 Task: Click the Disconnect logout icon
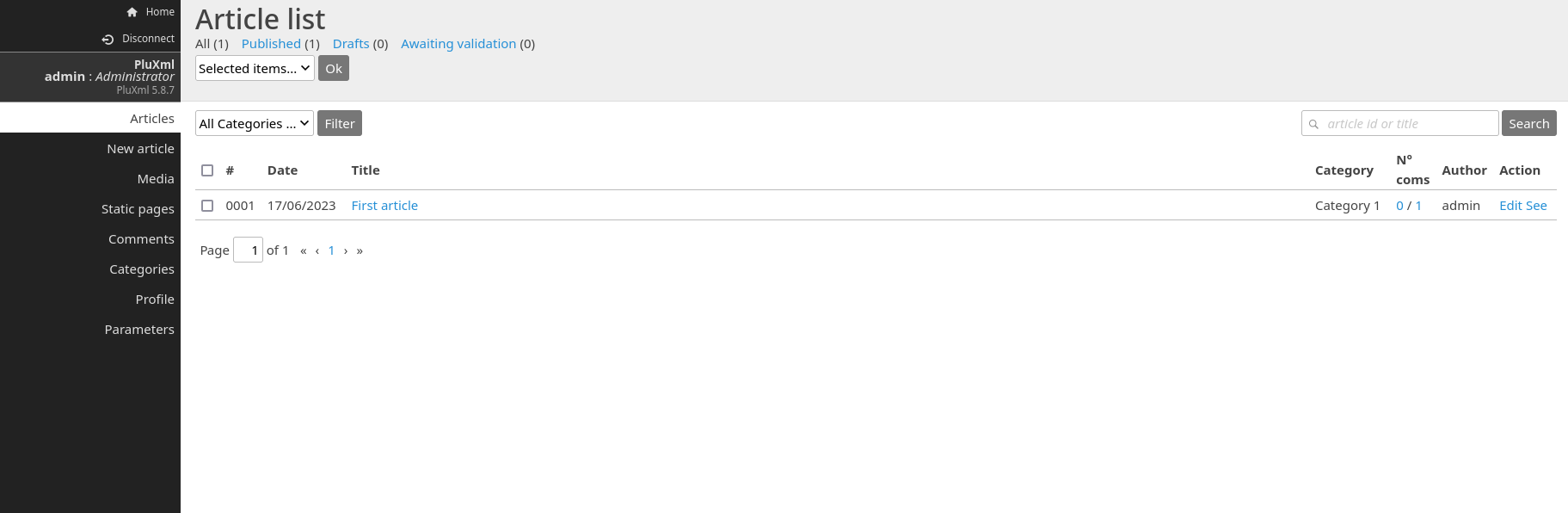(108, 39)
